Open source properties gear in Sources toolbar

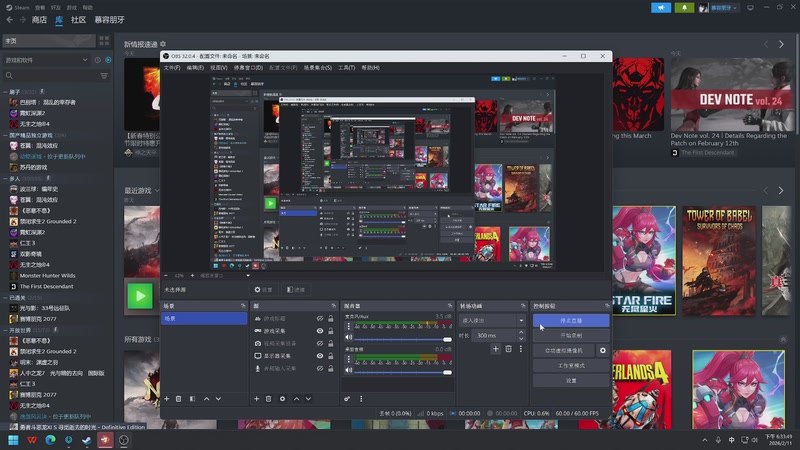click(x=282, y=398)
